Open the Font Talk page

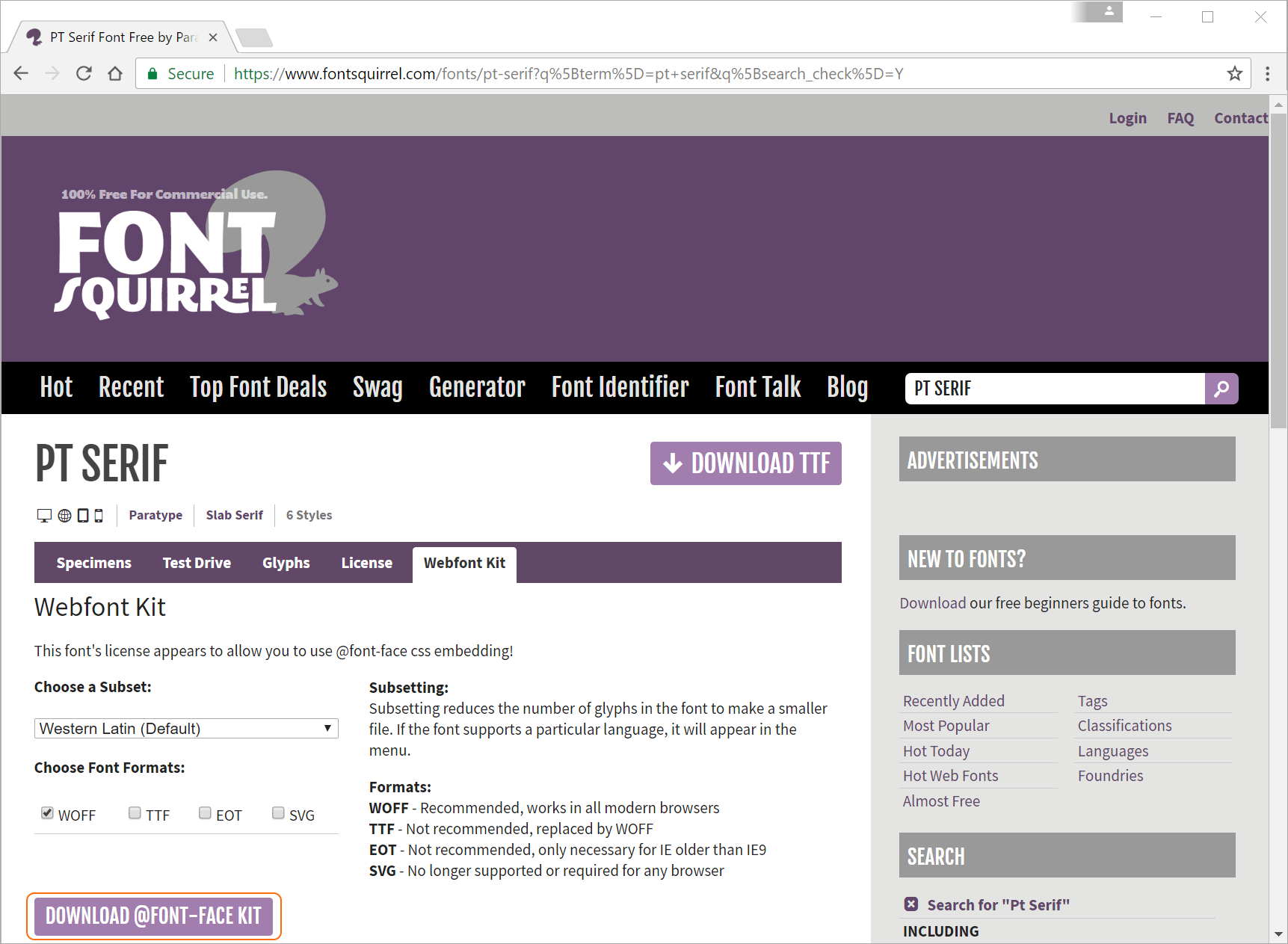point(758,387)
